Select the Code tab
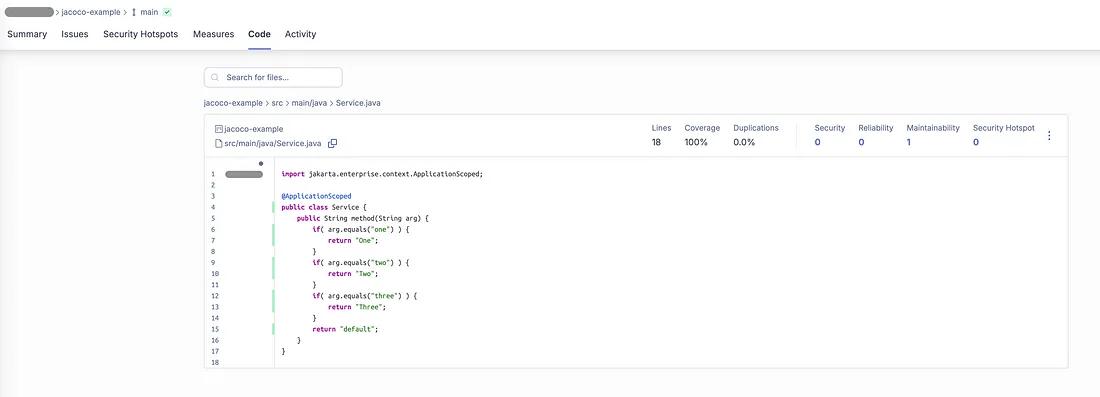The height and width of the screenshot is (397, 1100). point(260,34)
